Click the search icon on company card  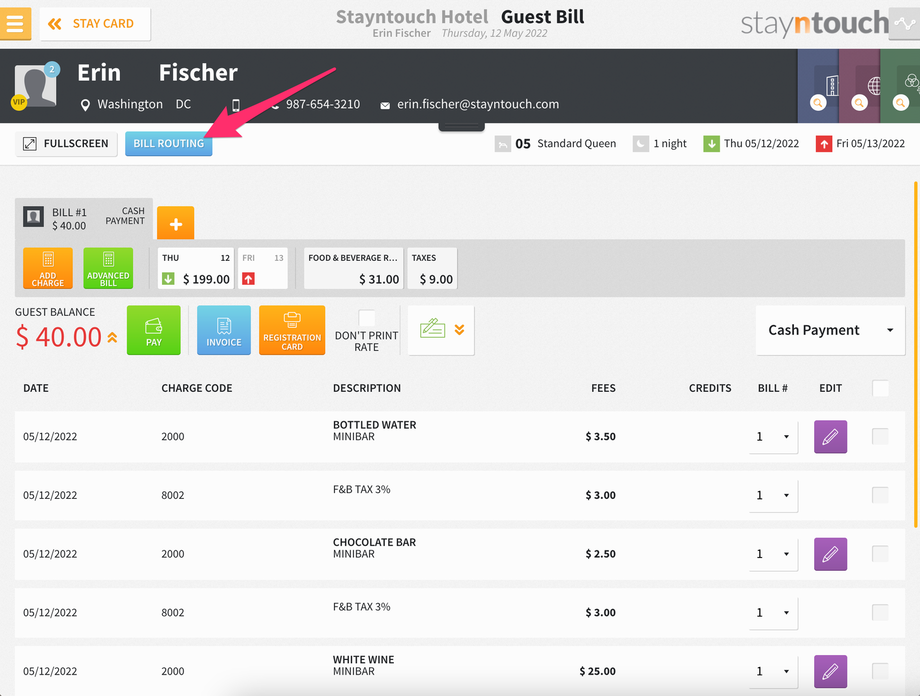tap(818, 103)
